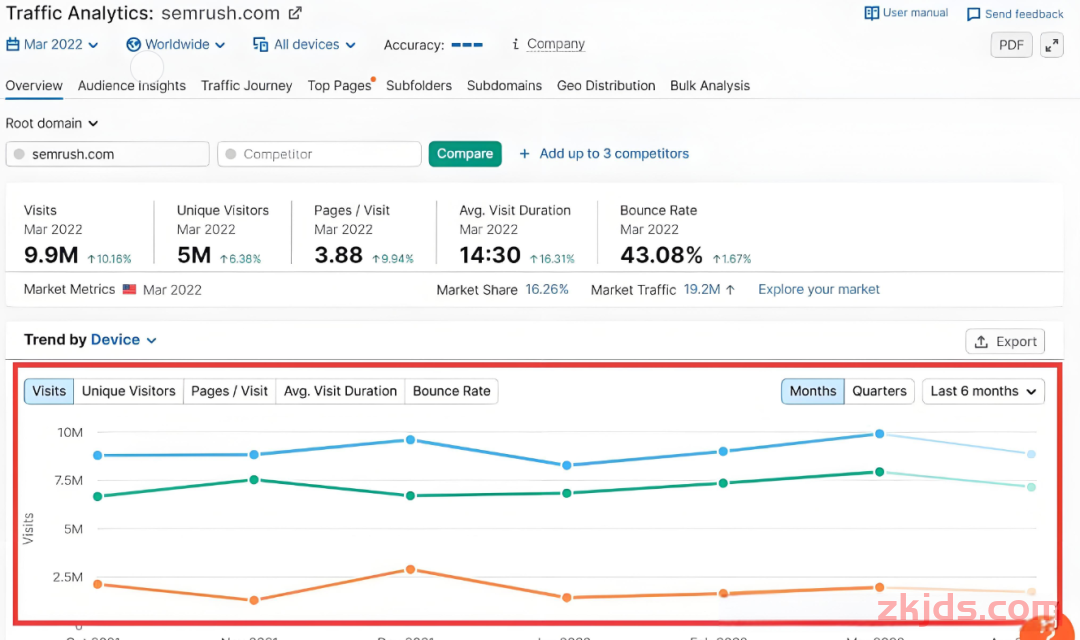The image size is (1080, 640).
Task: Go to the Top Pages tab
Action: coord(340,85)
